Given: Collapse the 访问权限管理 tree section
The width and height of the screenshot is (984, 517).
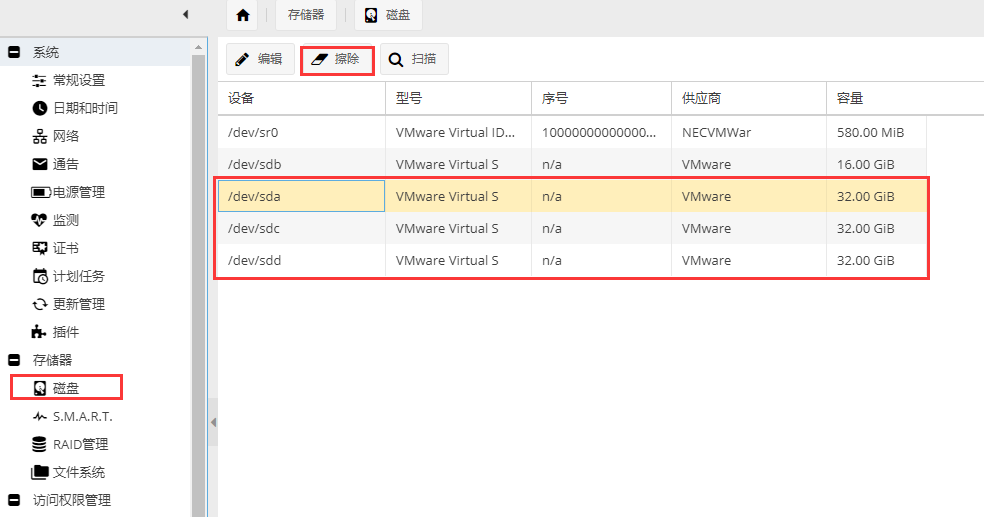Looking at the screenshot, I should [x=14, y=500].
